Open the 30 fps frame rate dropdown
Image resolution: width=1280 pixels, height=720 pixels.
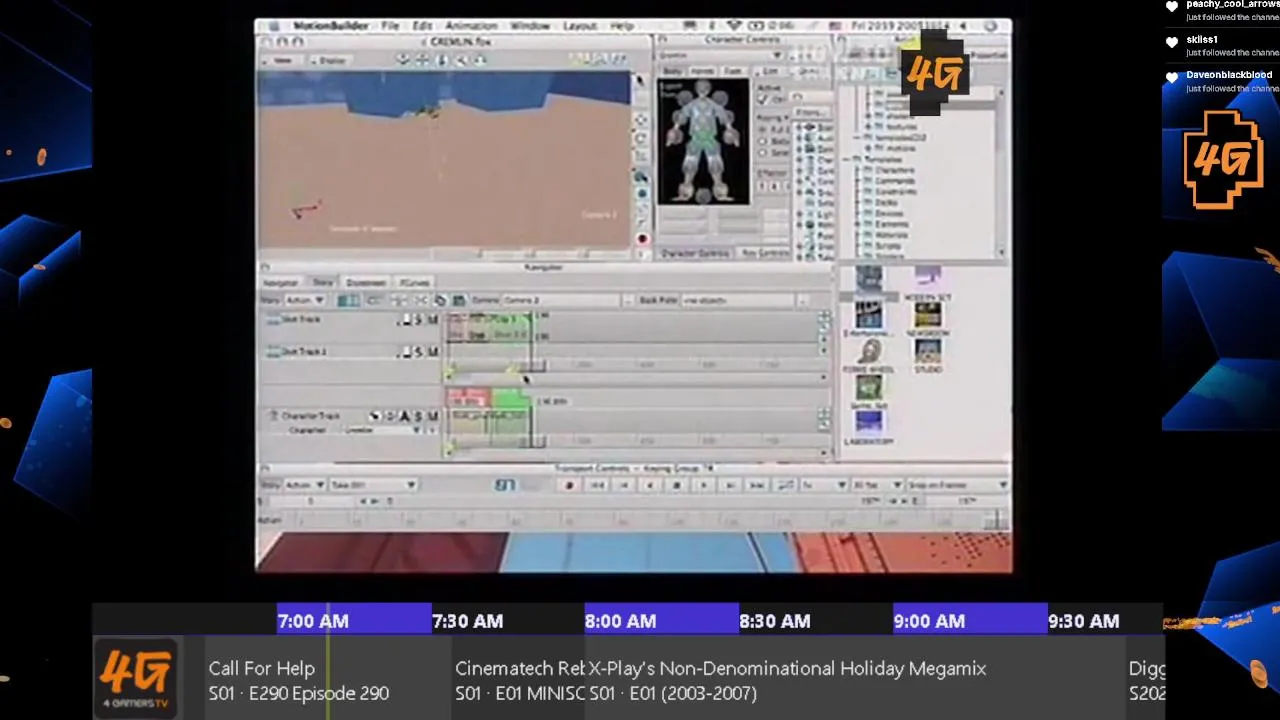(876, 485)
